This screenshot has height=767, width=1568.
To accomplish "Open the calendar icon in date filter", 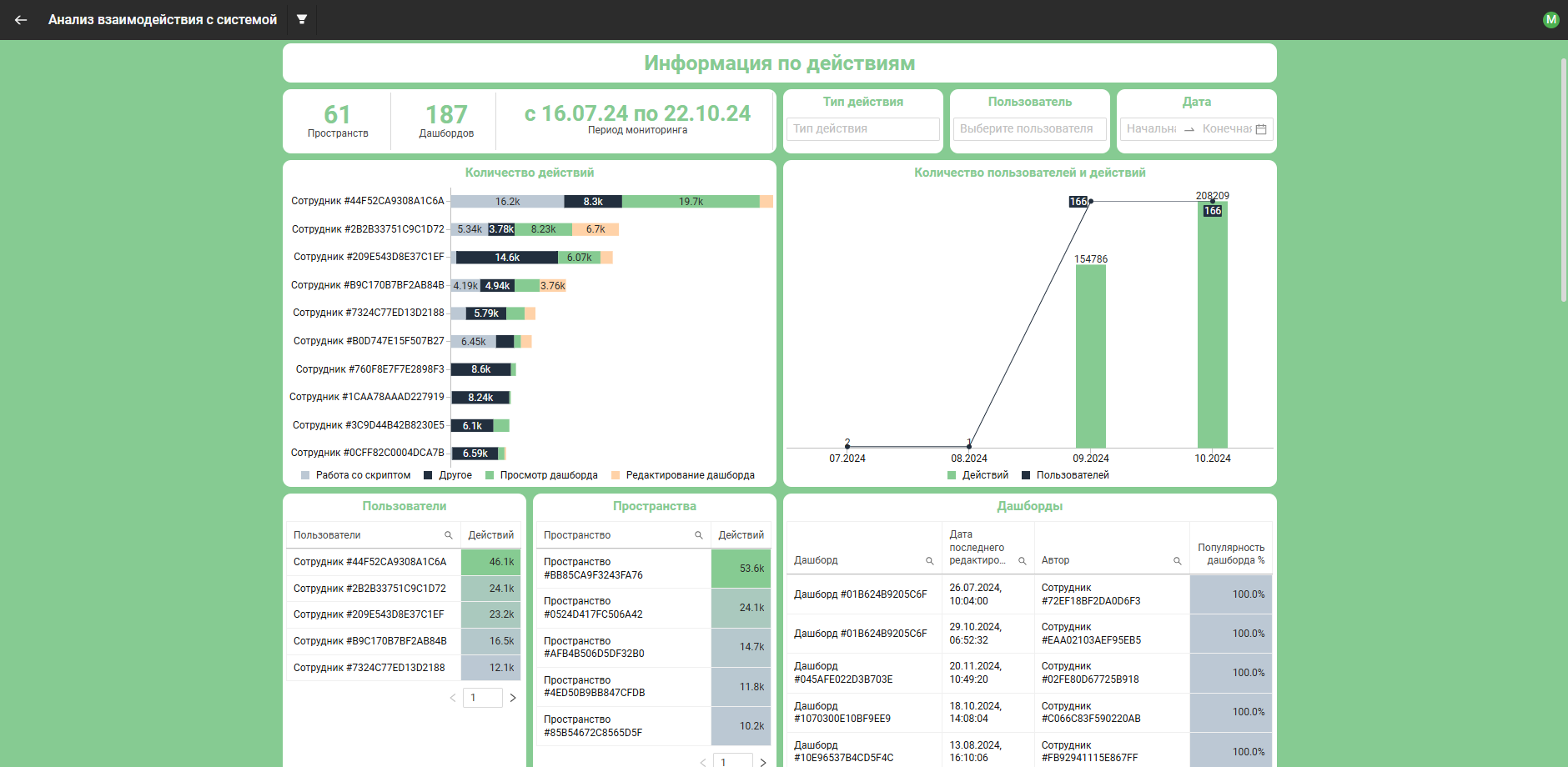I will tap(1261, 129).
